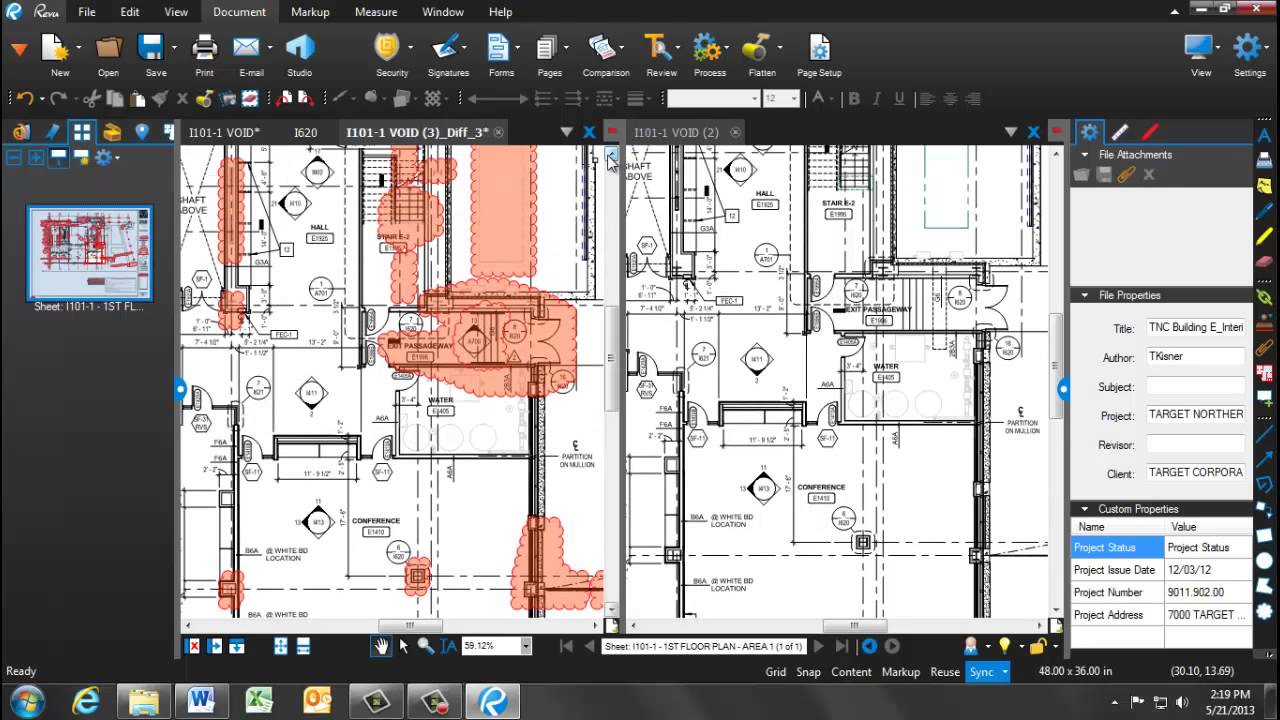This screenshot has width=1280, height=720.
Task: Open the Measure menu
Action: click(x=376, y=12)
